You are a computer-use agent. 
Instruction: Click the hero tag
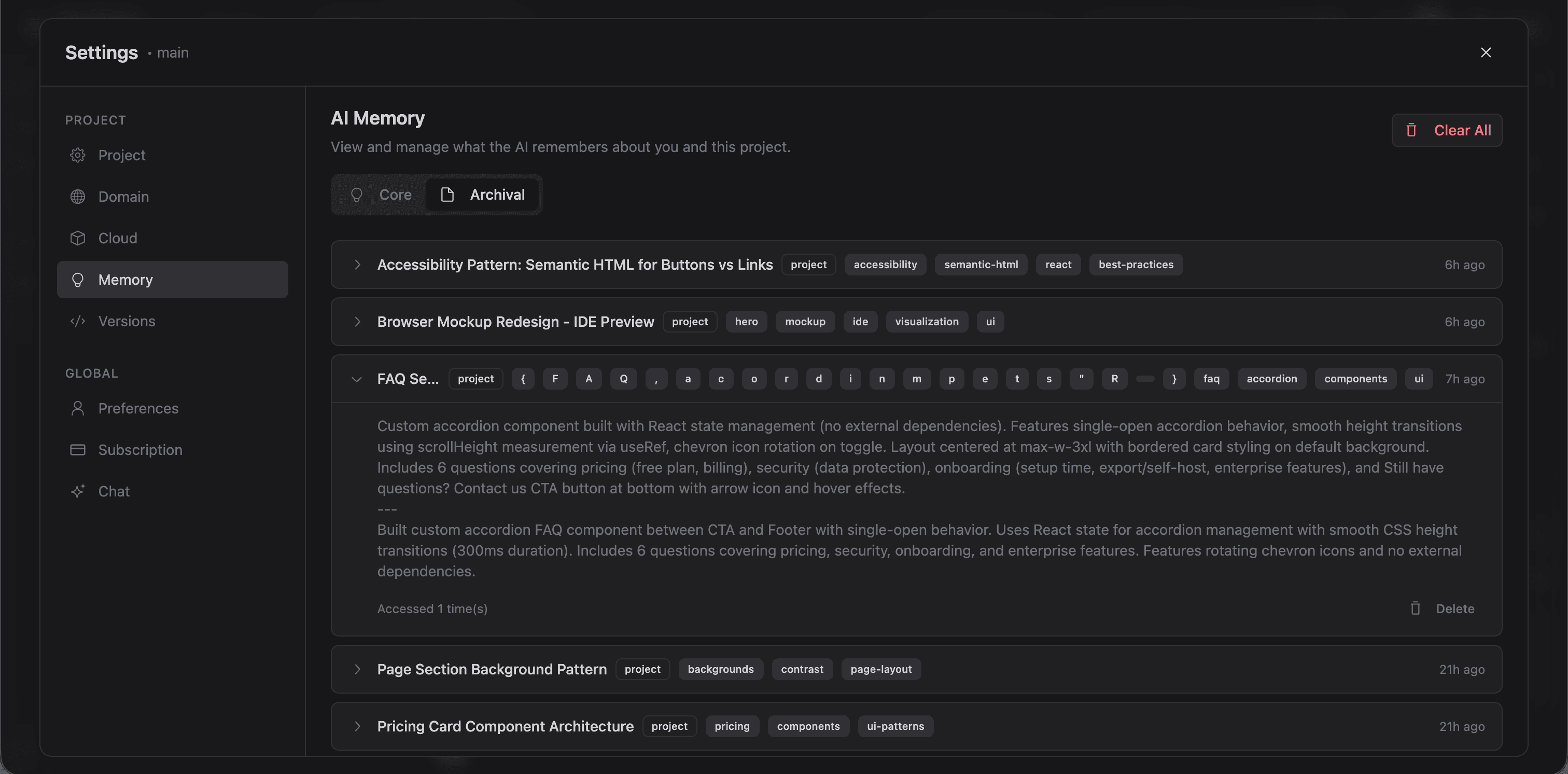pyautogui.click(x=746, y=322)
